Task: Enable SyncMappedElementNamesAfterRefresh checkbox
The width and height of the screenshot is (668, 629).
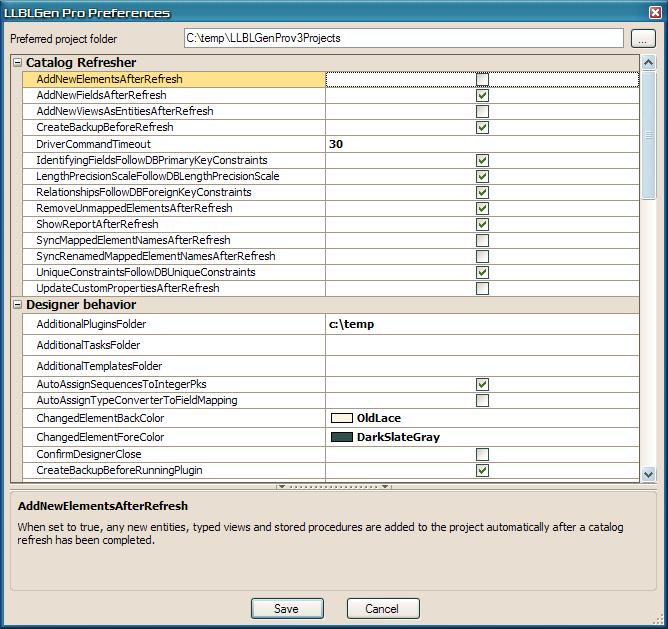Action: (482, 240)
